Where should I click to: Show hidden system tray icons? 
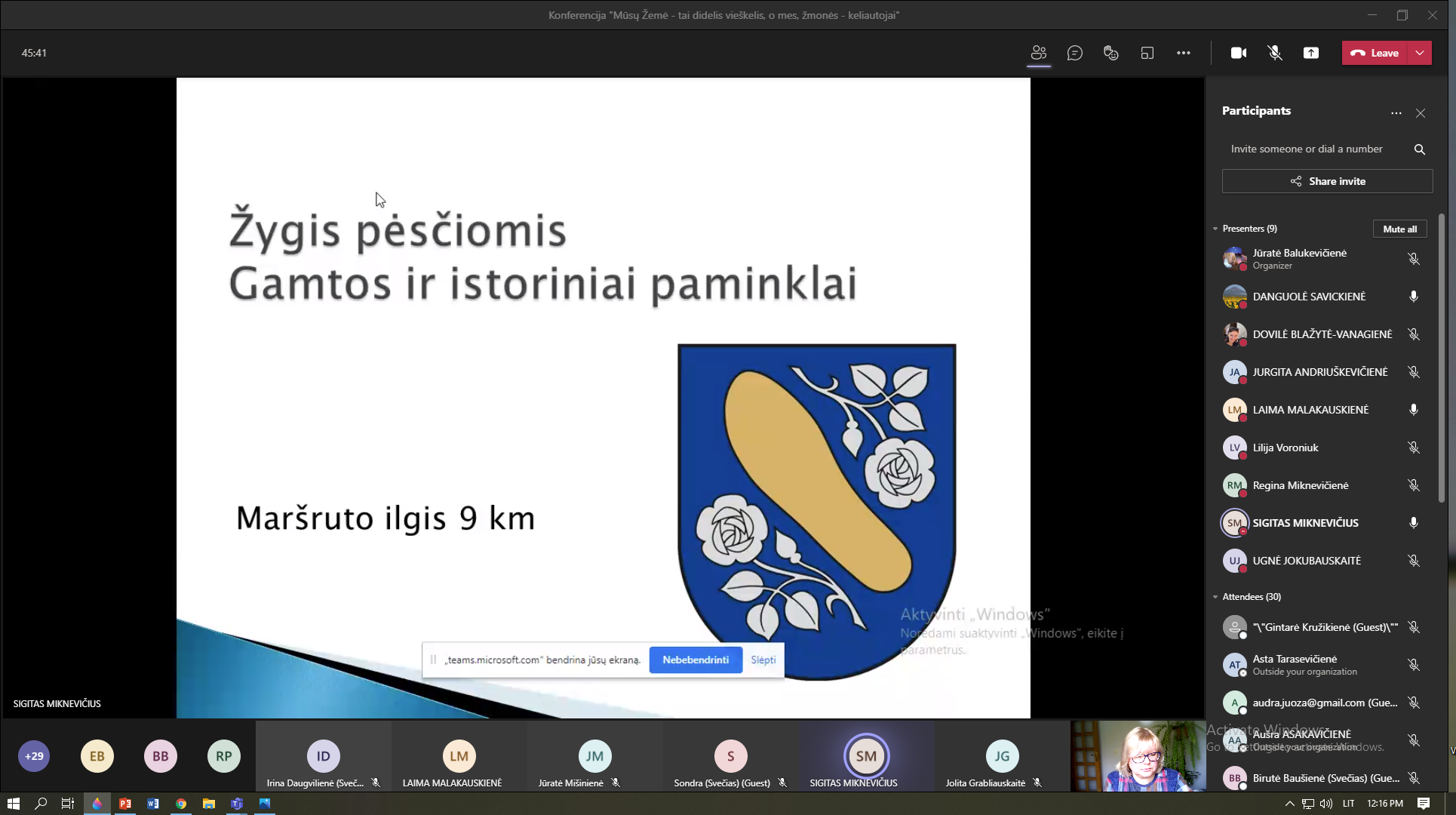click(1289, 804)
